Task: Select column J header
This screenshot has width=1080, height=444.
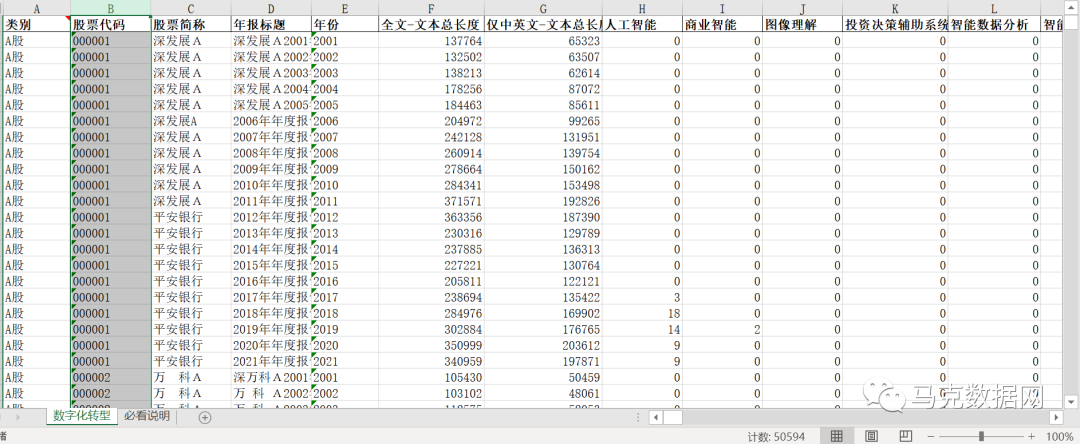Action: 802,8
